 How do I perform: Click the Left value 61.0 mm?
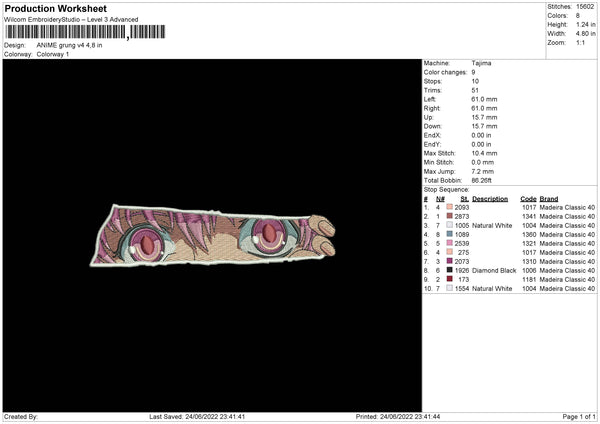[484, 99]
